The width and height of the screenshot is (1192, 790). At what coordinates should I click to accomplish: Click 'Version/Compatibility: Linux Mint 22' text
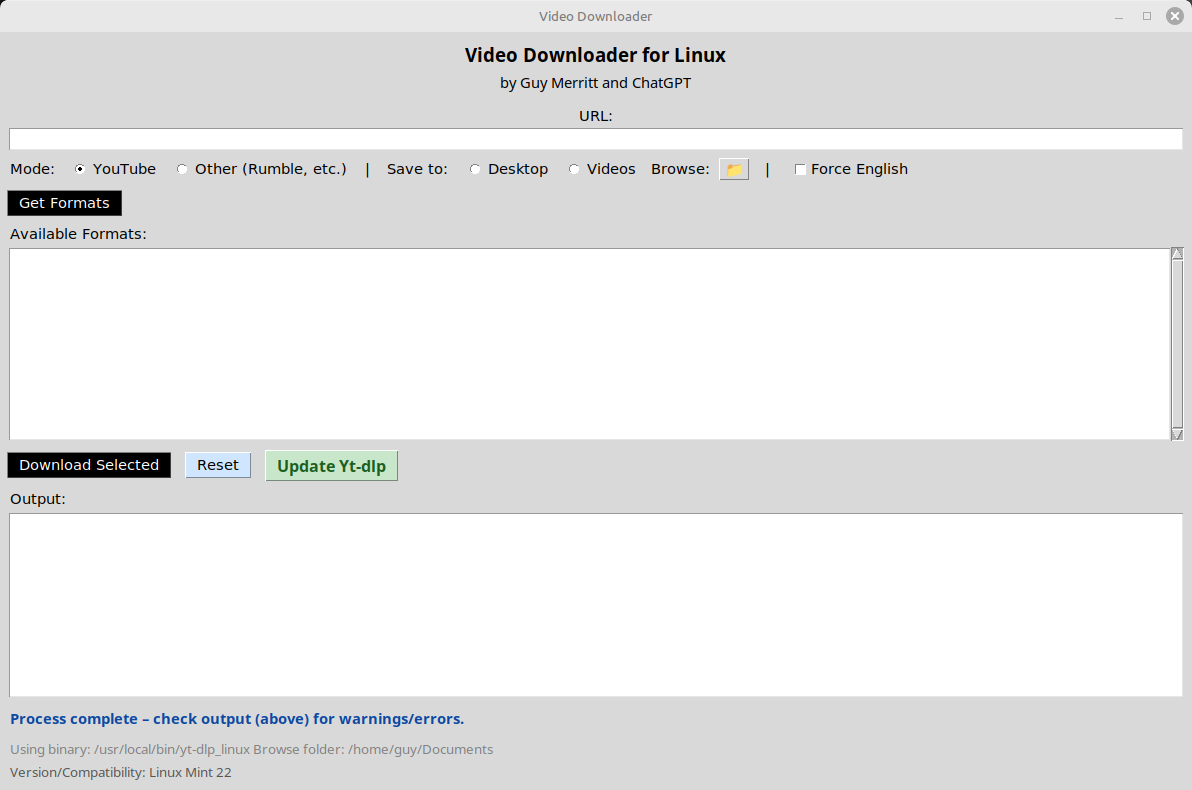pos(121,773)
